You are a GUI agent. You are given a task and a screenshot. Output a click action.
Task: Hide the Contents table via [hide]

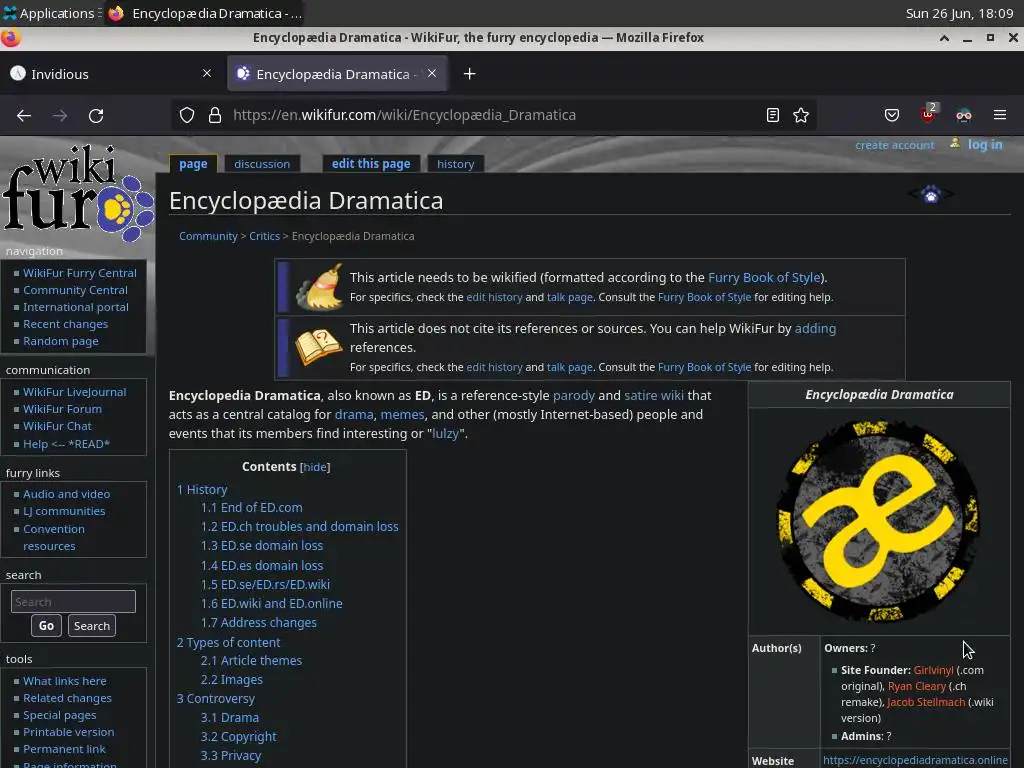pos(315,467)
